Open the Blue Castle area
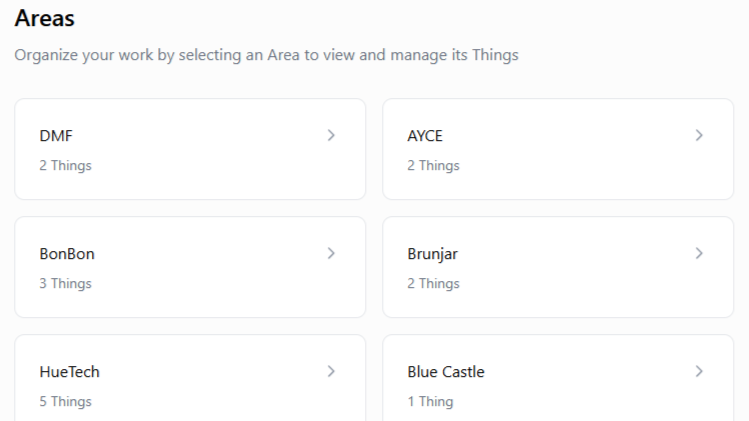 (445, 372)
